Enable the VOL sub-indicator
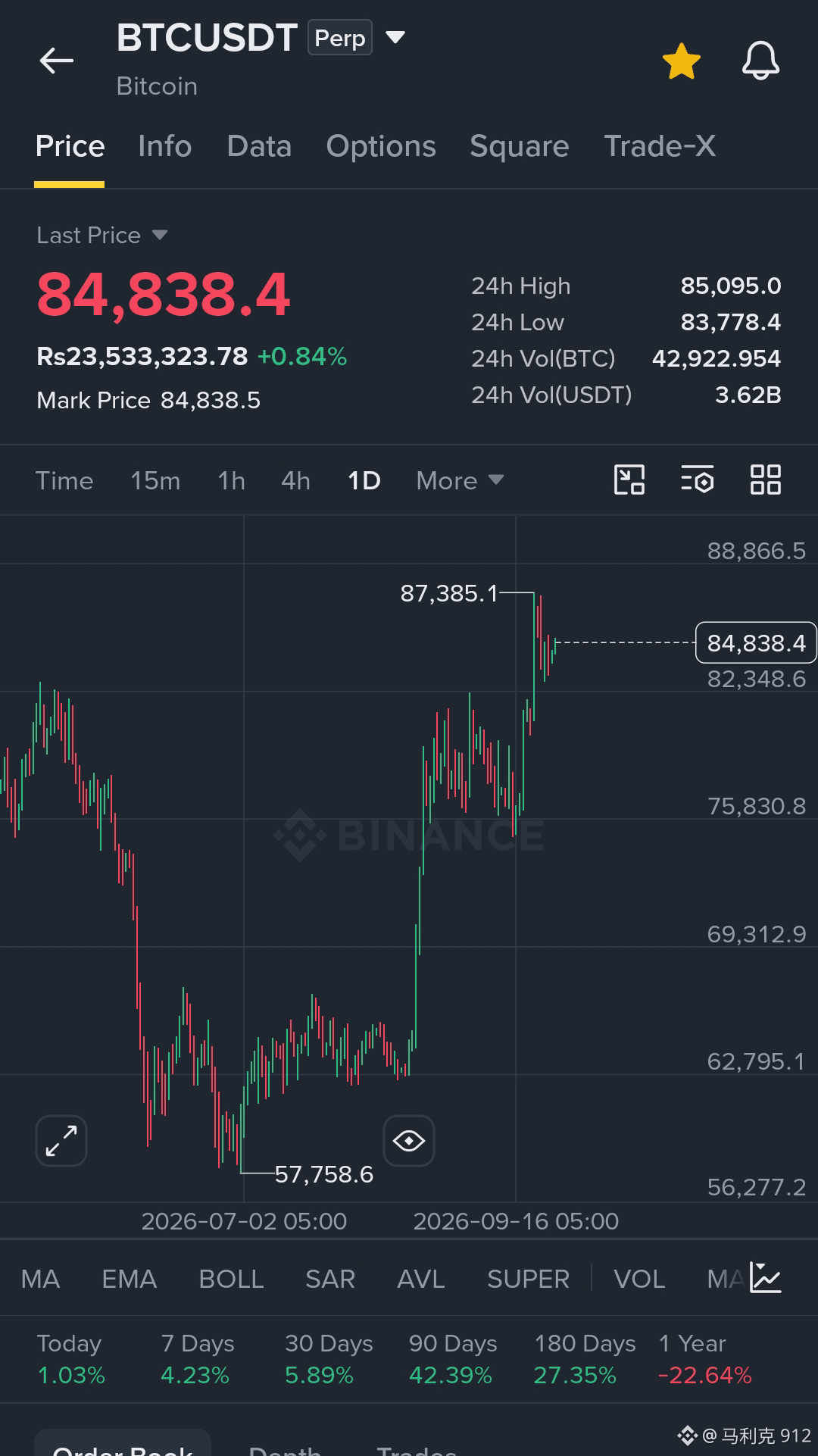This screenshot has height=1456, width=818. pos(639,1279)
